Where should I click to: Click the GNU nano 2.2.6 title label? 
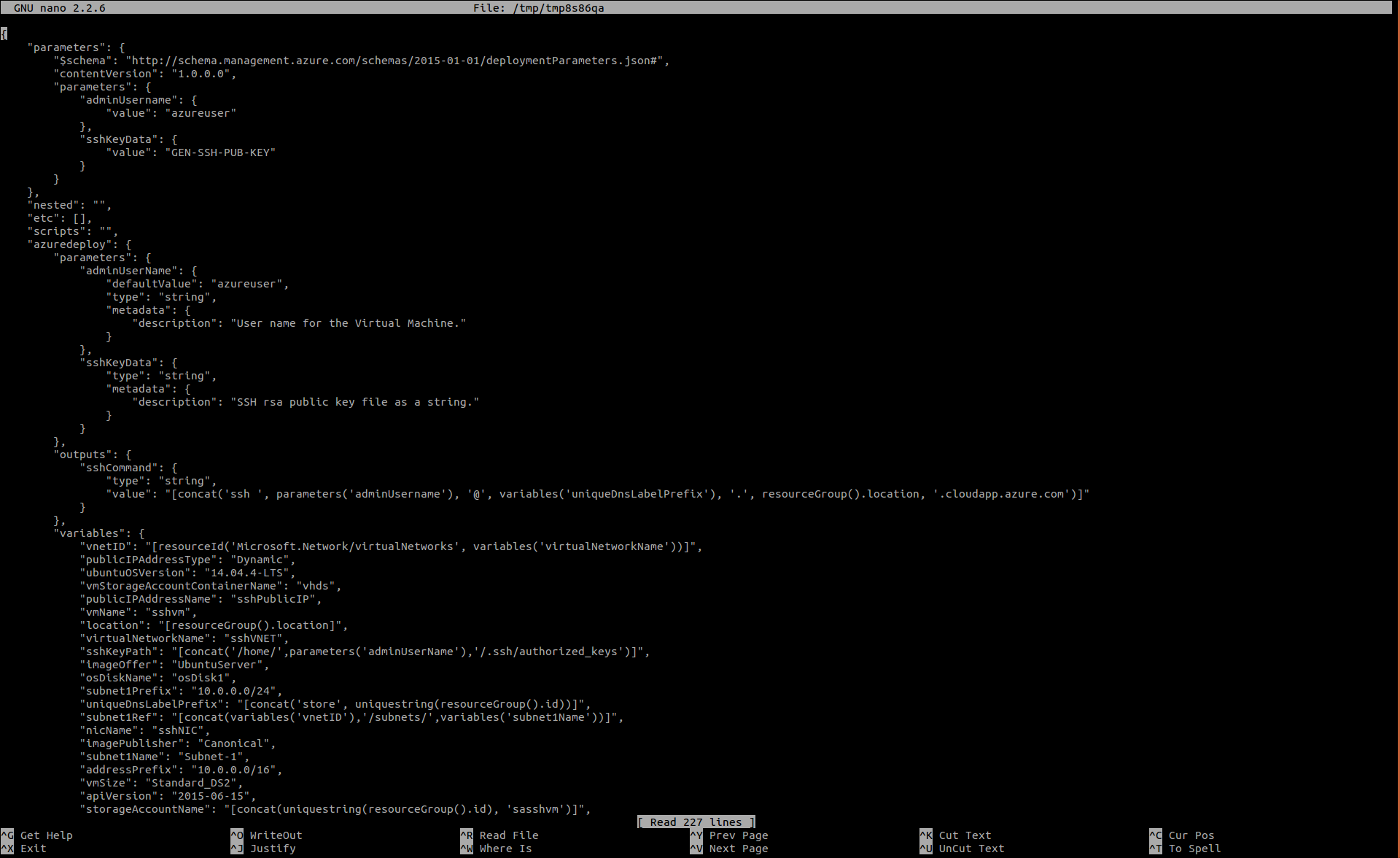coord(59,8)
